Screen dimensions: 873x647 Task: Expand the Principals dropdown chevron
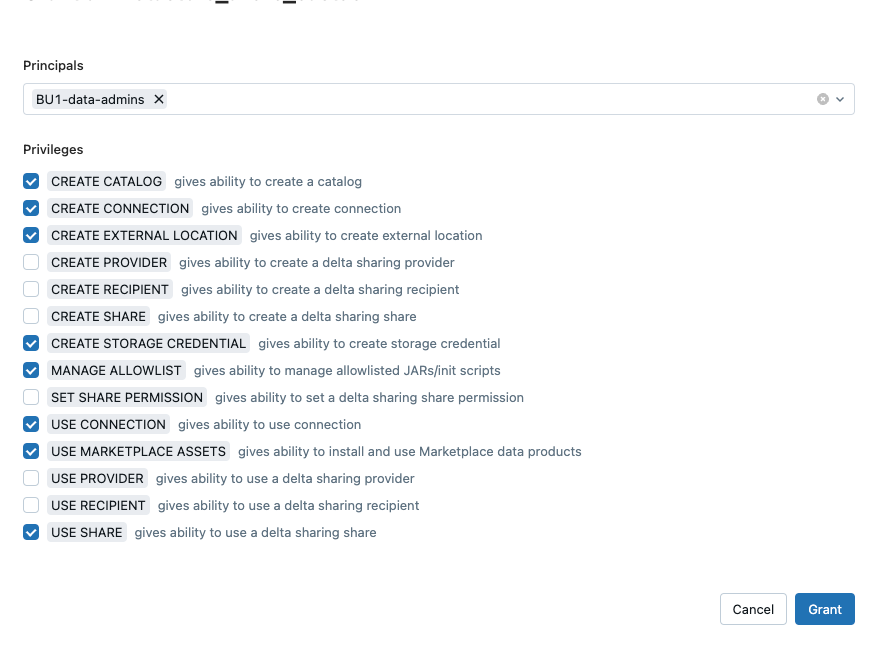[840, 99]
